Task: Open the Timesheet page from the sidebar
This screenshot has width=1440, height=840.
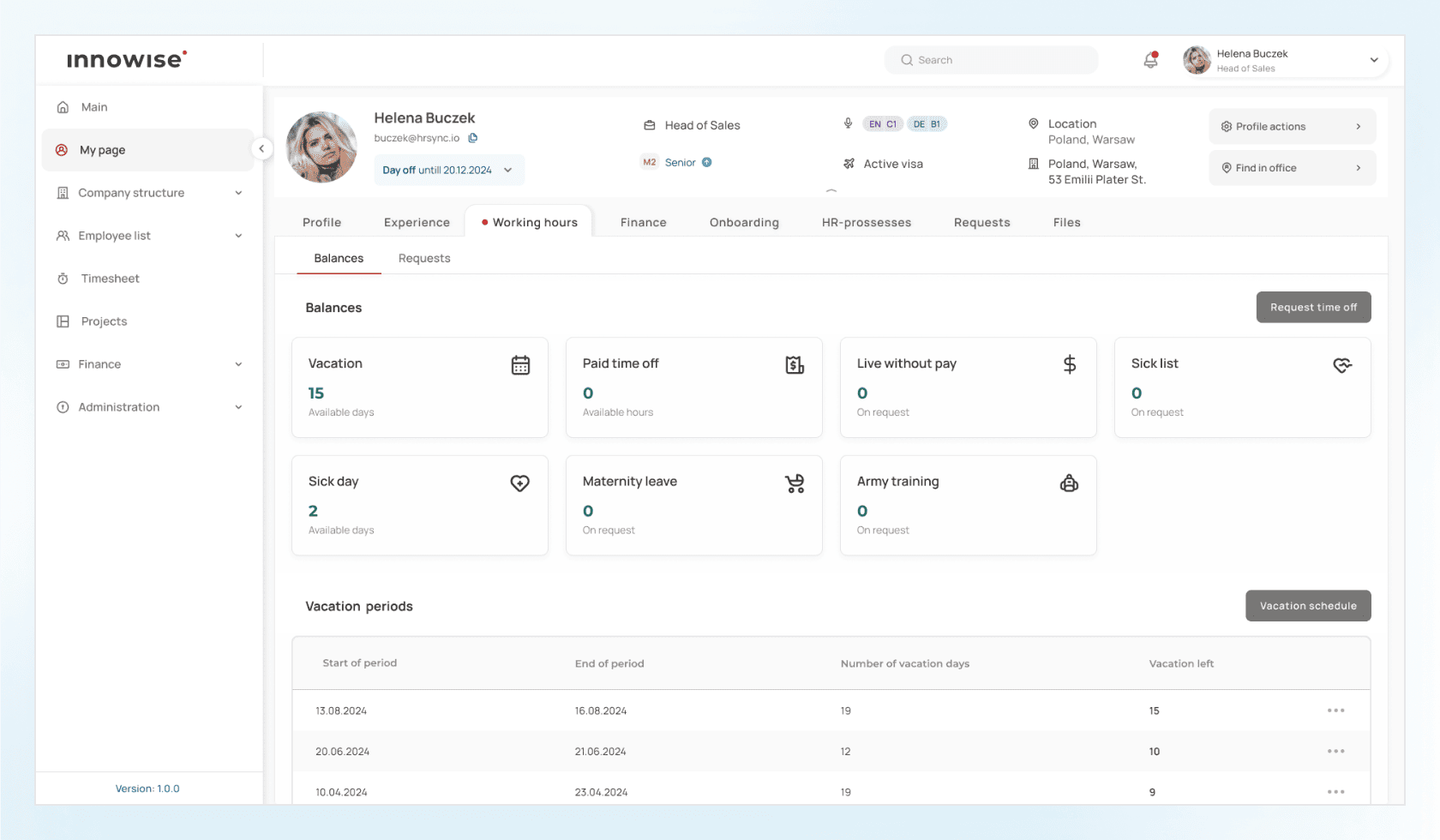Action: (110, 279)
